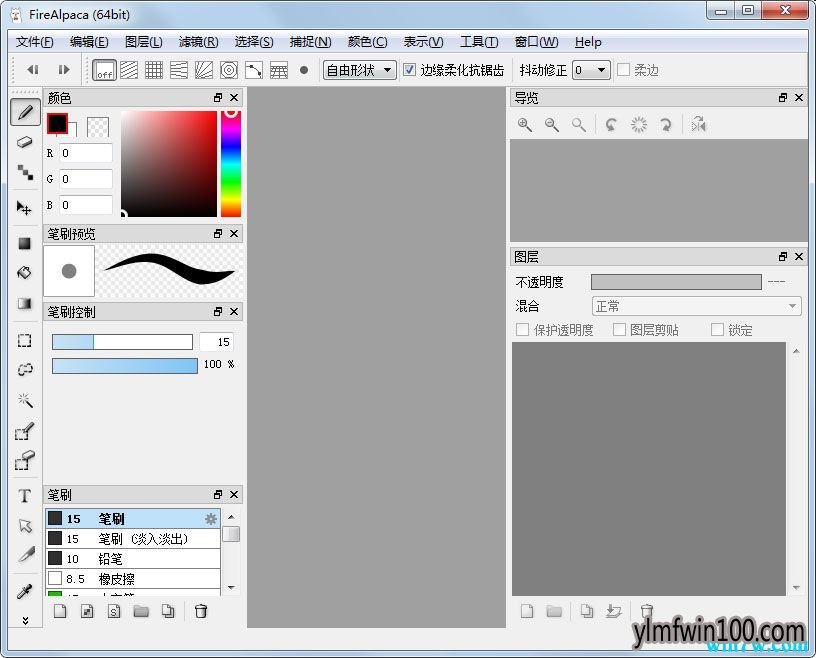Screen dimensions: 816x658
Task: Enable the curve snap
Action: (253, 70)
